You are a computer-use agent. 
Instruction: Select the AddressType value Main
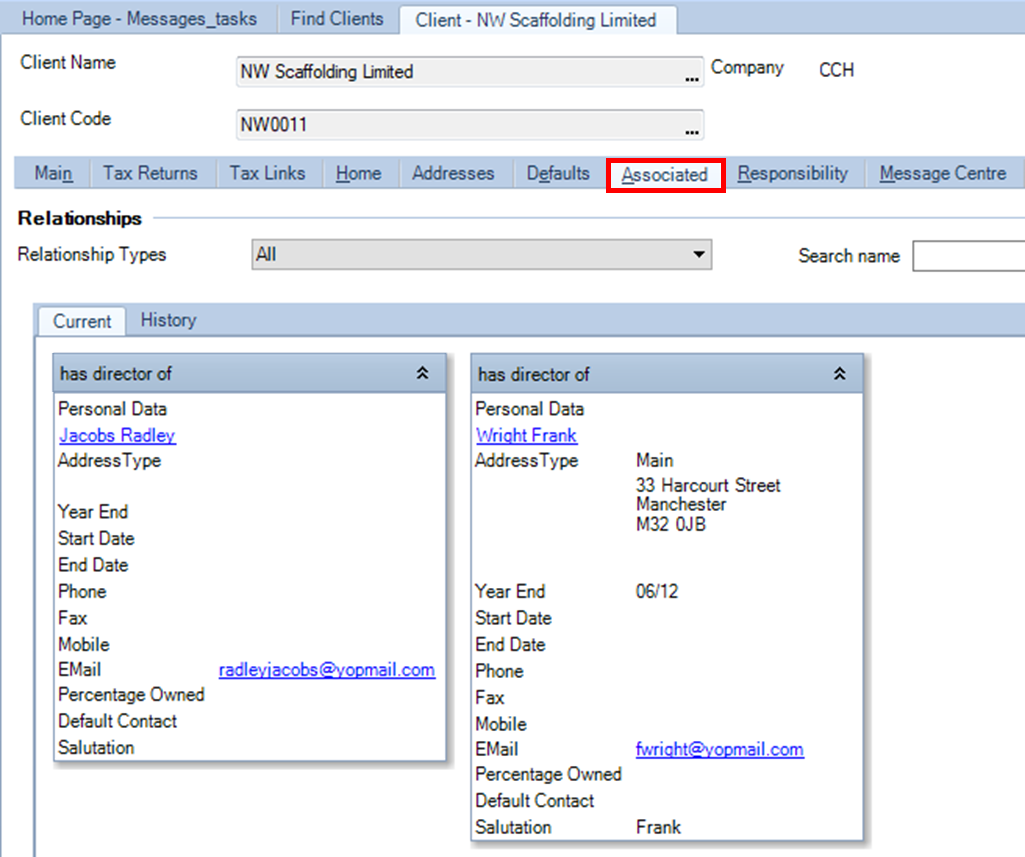click(x=654, y=461)
